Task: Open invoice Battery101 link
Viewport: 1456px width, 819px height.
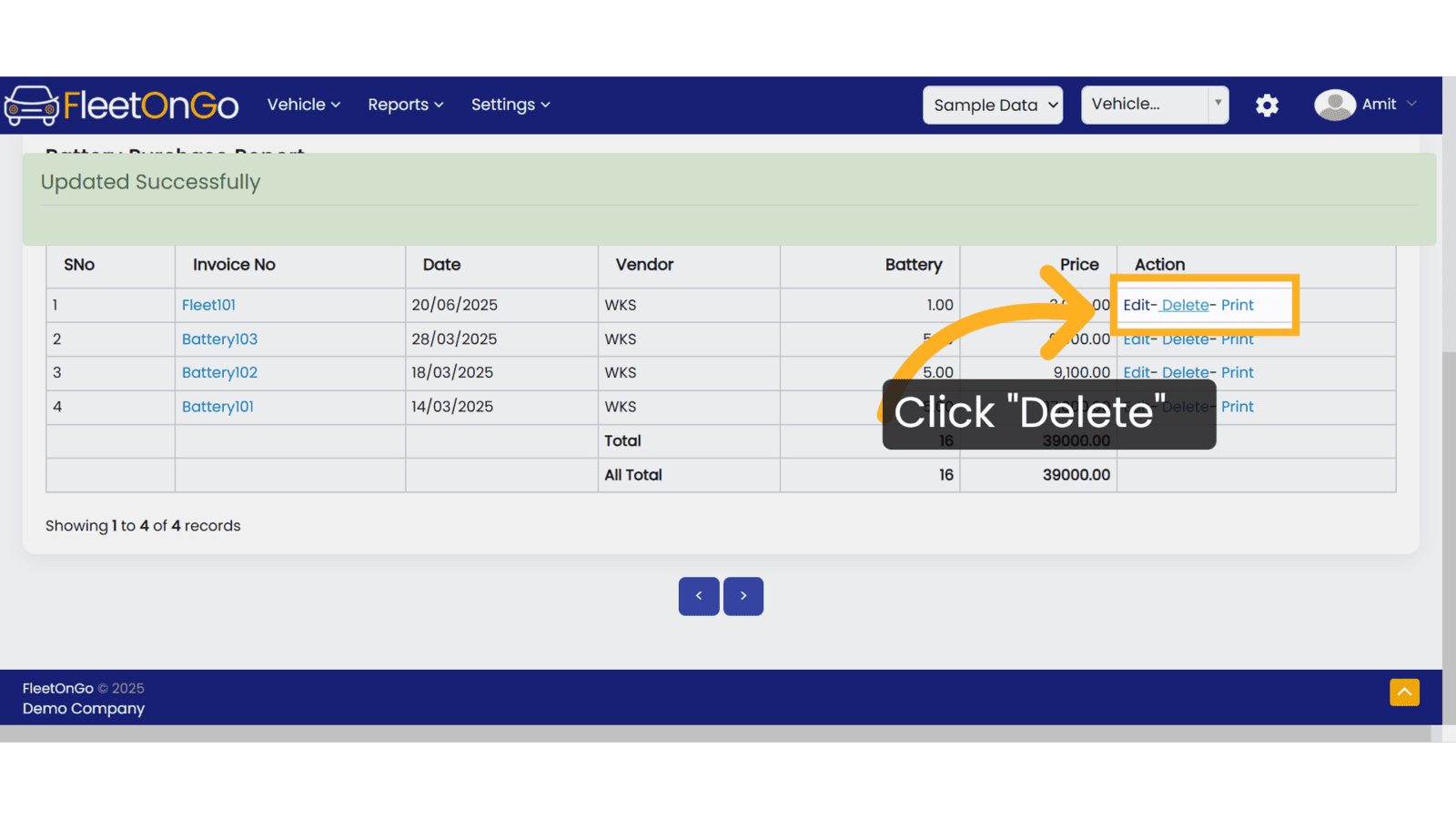Action: click(217, 407)
